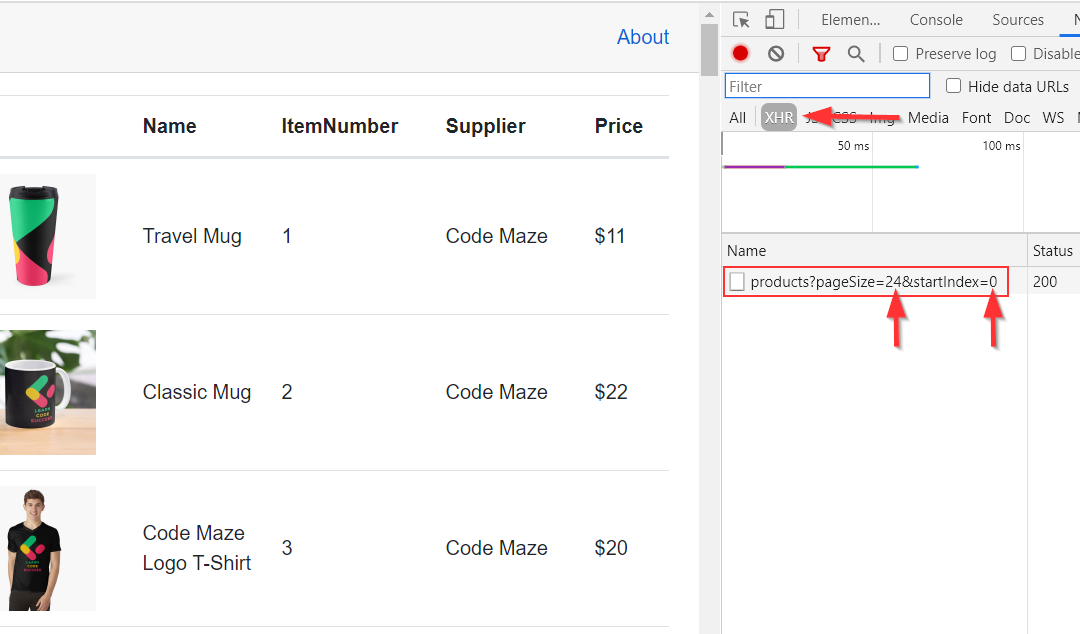Viewport: 1080px width, 634px height.
Task: Click the page's vertical scrollbar thumb
Action: coord(710,48)
